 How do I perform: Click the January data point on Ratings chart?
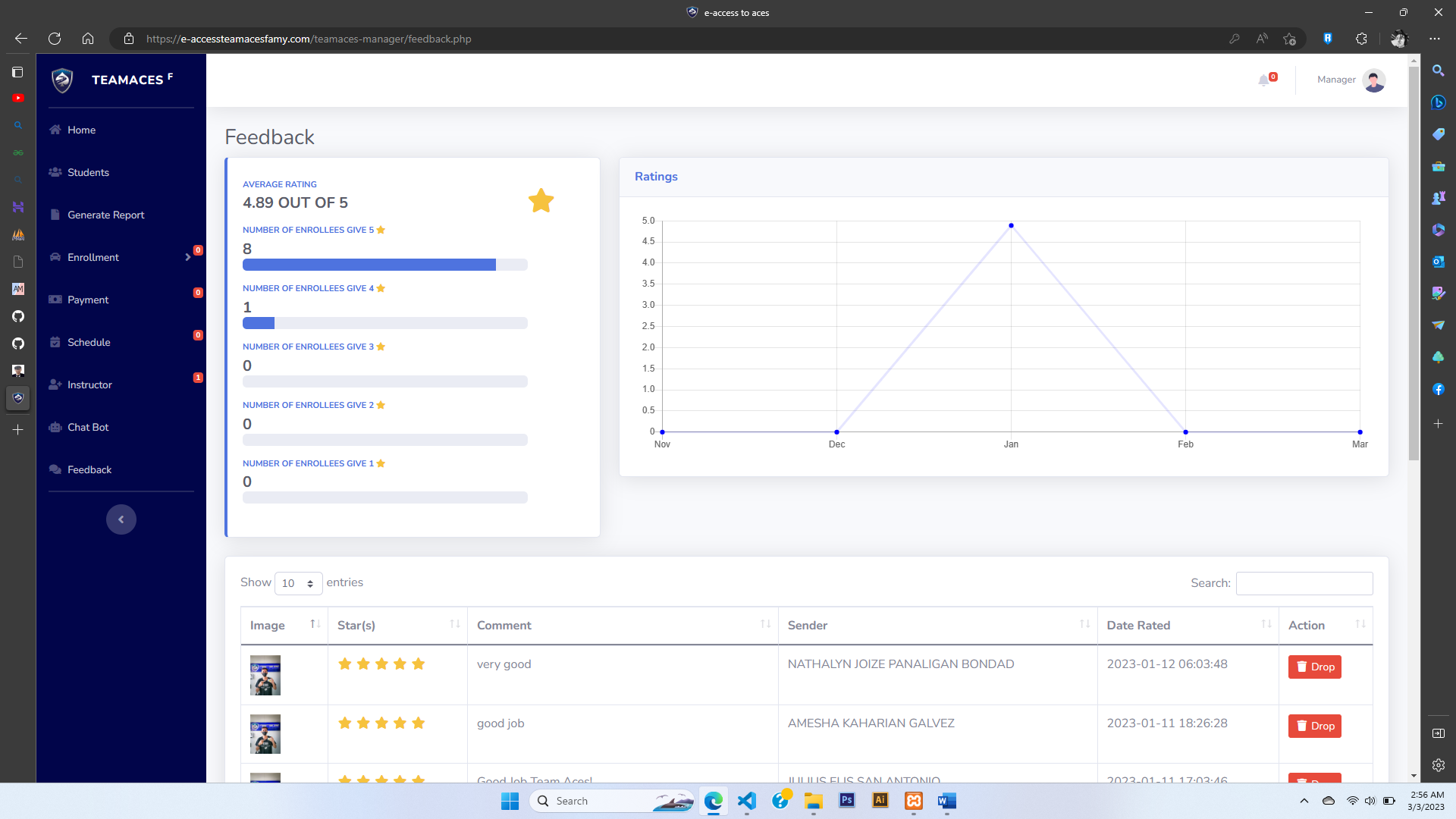[1011, 226]
